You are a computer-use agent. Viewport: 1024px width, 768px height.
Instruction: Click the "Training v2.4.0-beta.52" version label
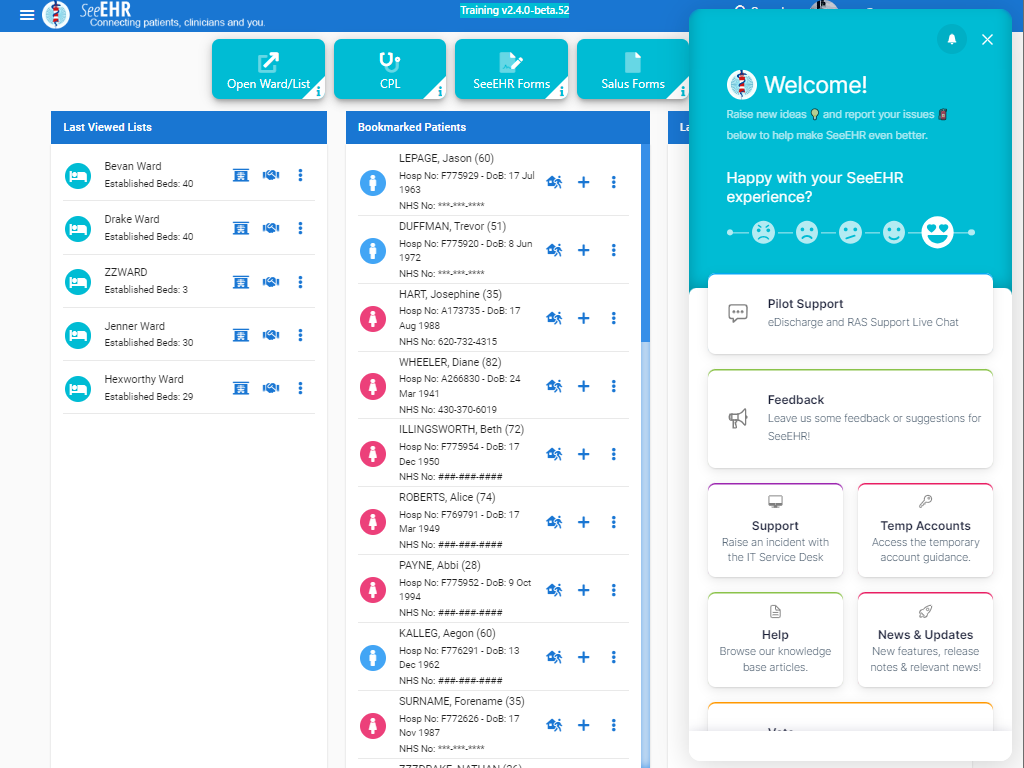[x=515, y=10]
